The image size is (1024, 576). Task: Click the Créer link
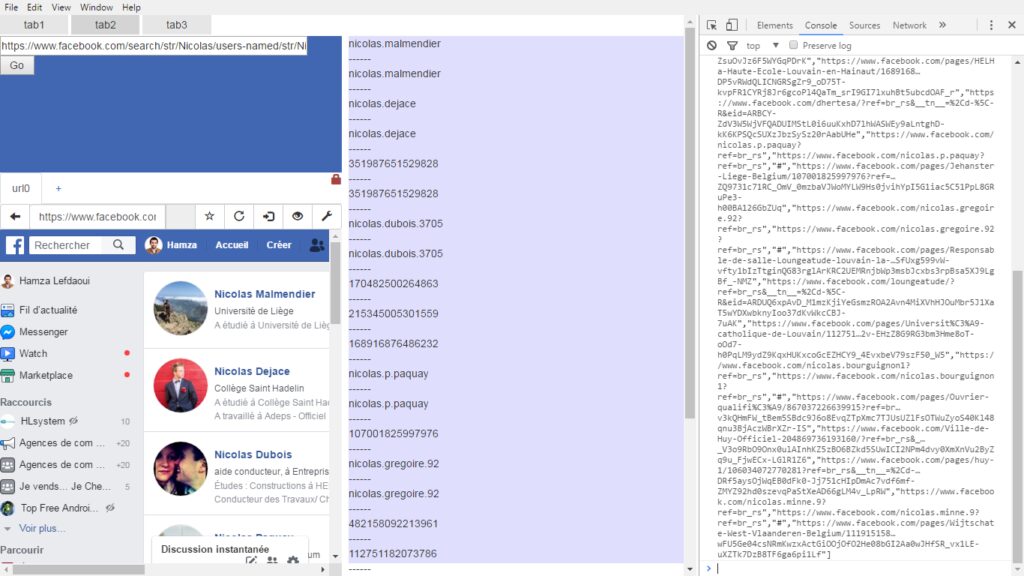click(x=279, y=245)
